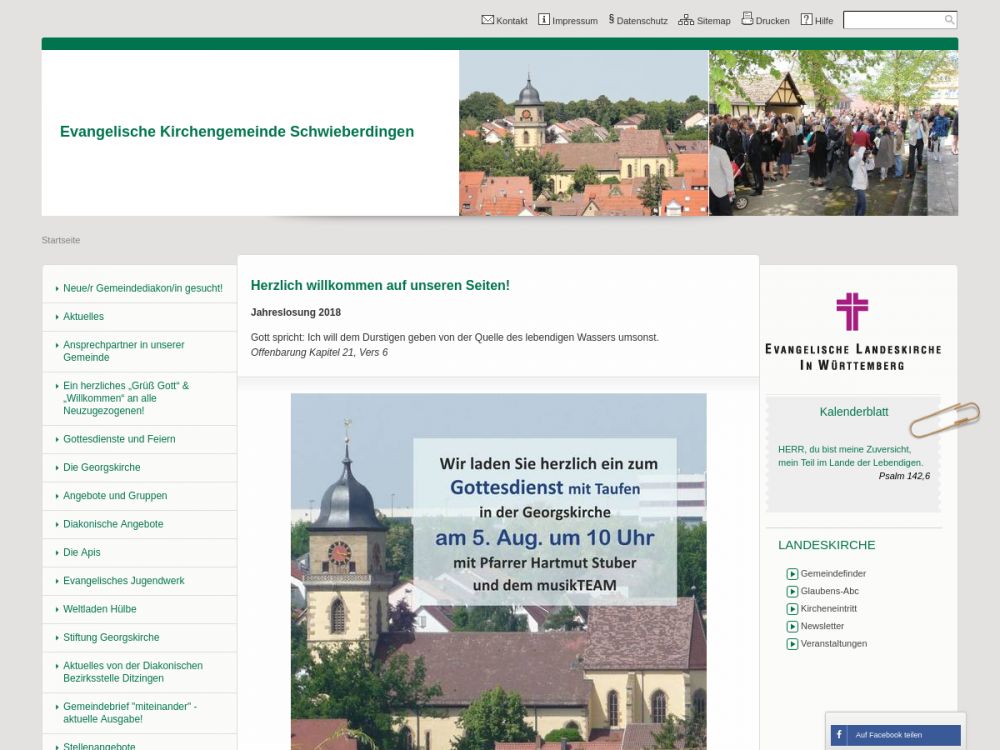
Task: Follow the Newsletter link
Action: (822, 626)
